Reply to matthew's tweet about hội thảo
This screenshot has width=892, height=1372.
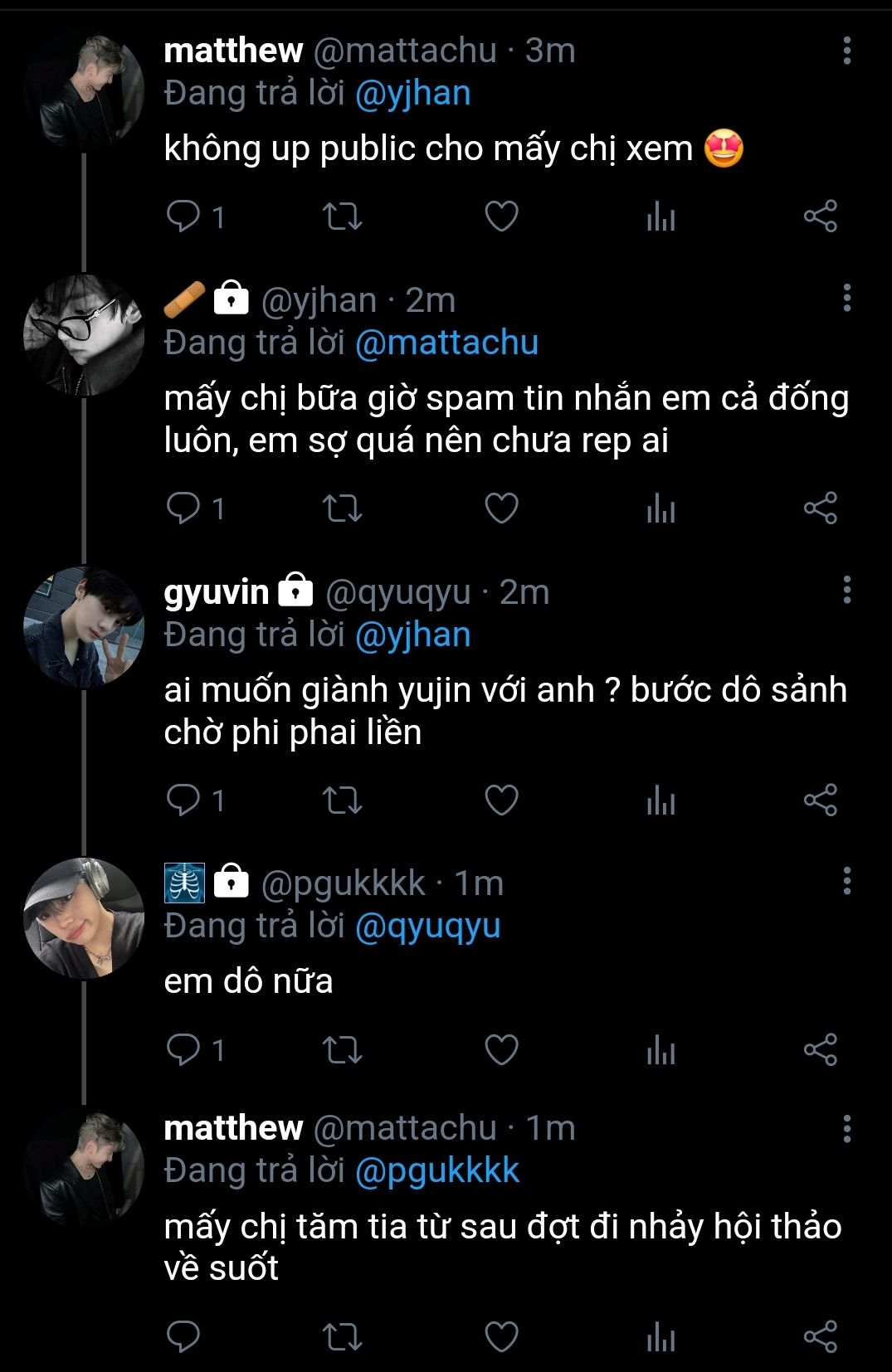click(183, 1337)
